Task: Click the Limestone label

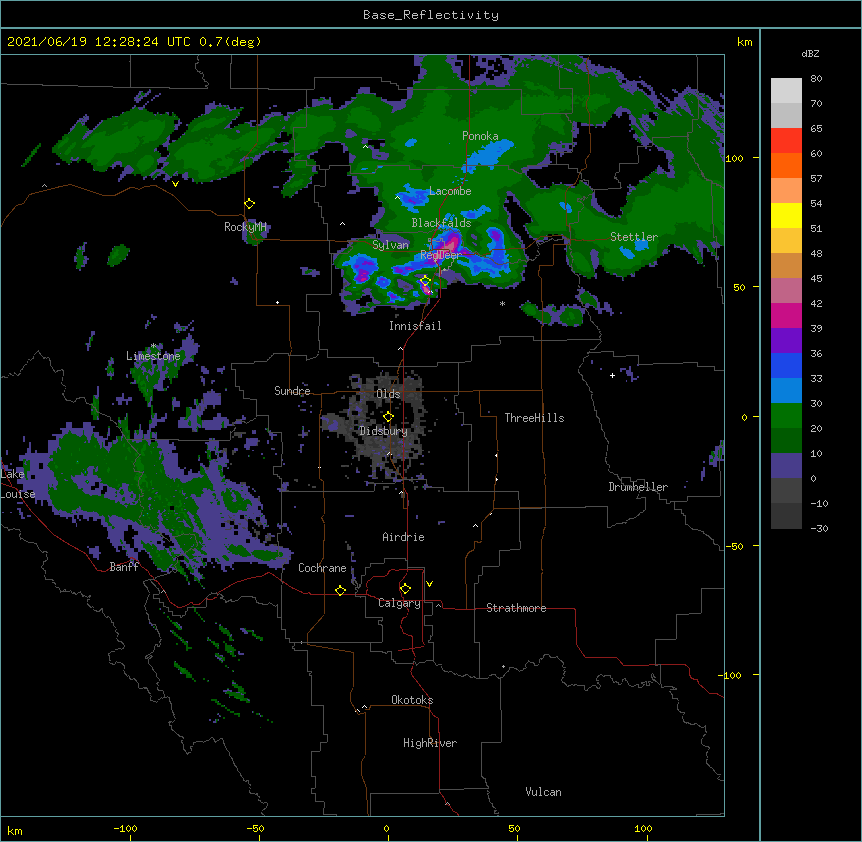Action: (x=153, y=356)
